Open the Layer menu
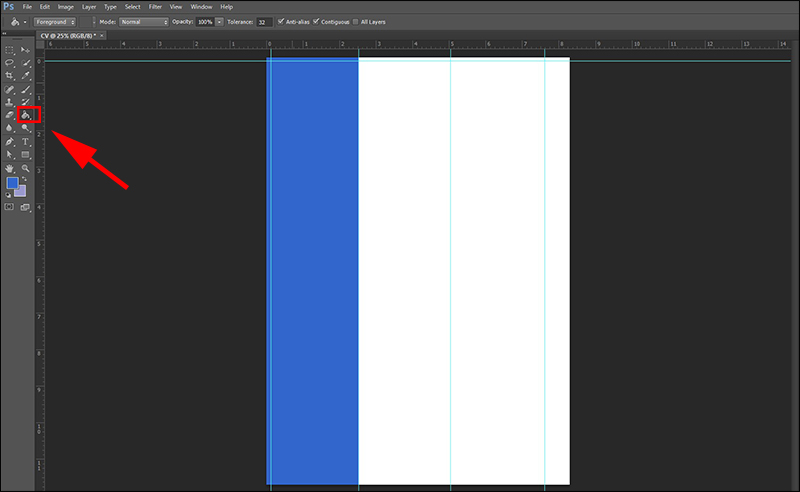The width and height of the screenshot is (800, 492). tap(89, 7)
